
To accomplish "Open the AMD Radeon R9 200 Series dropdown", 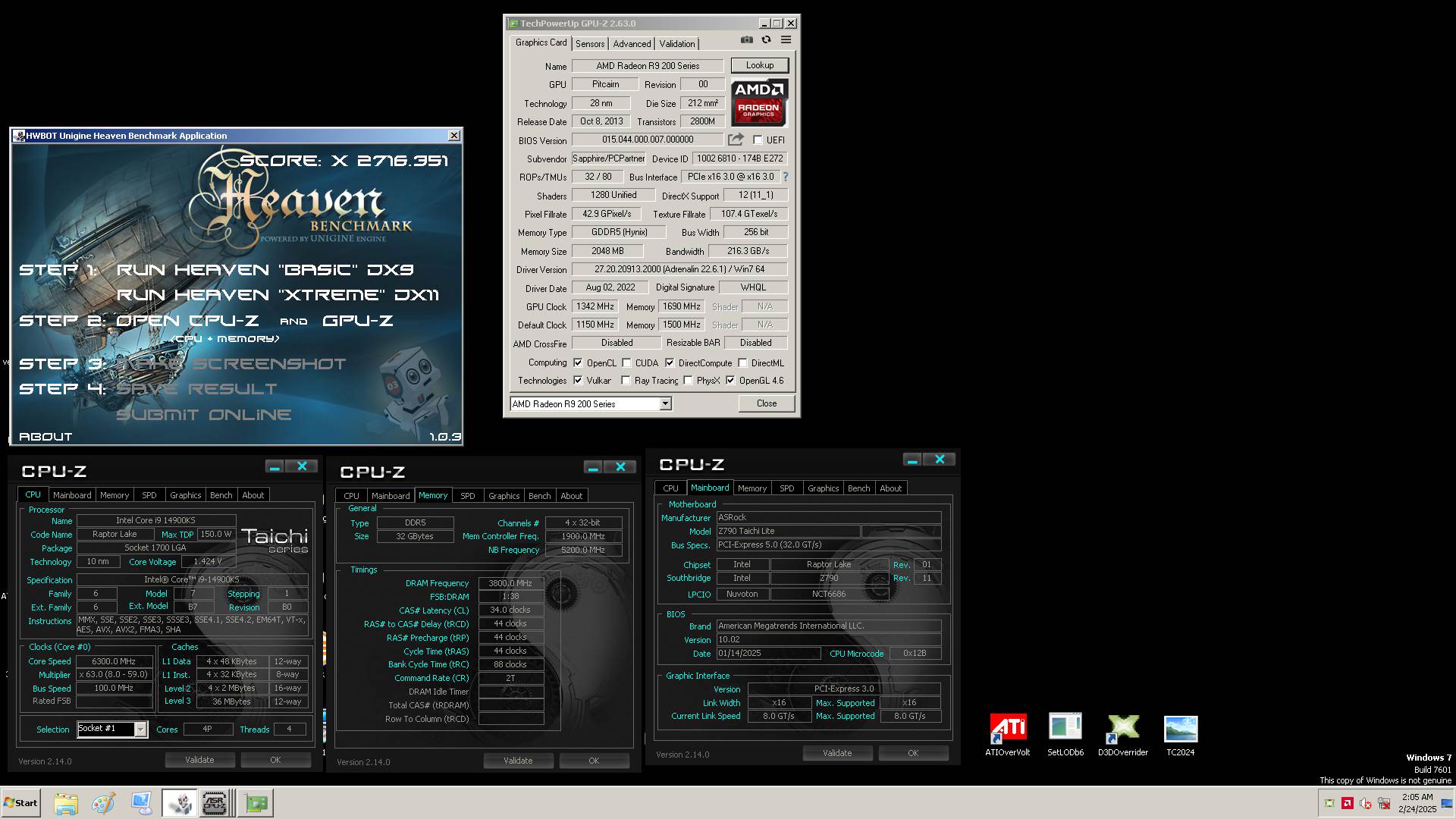I will (x=591, y=404).
